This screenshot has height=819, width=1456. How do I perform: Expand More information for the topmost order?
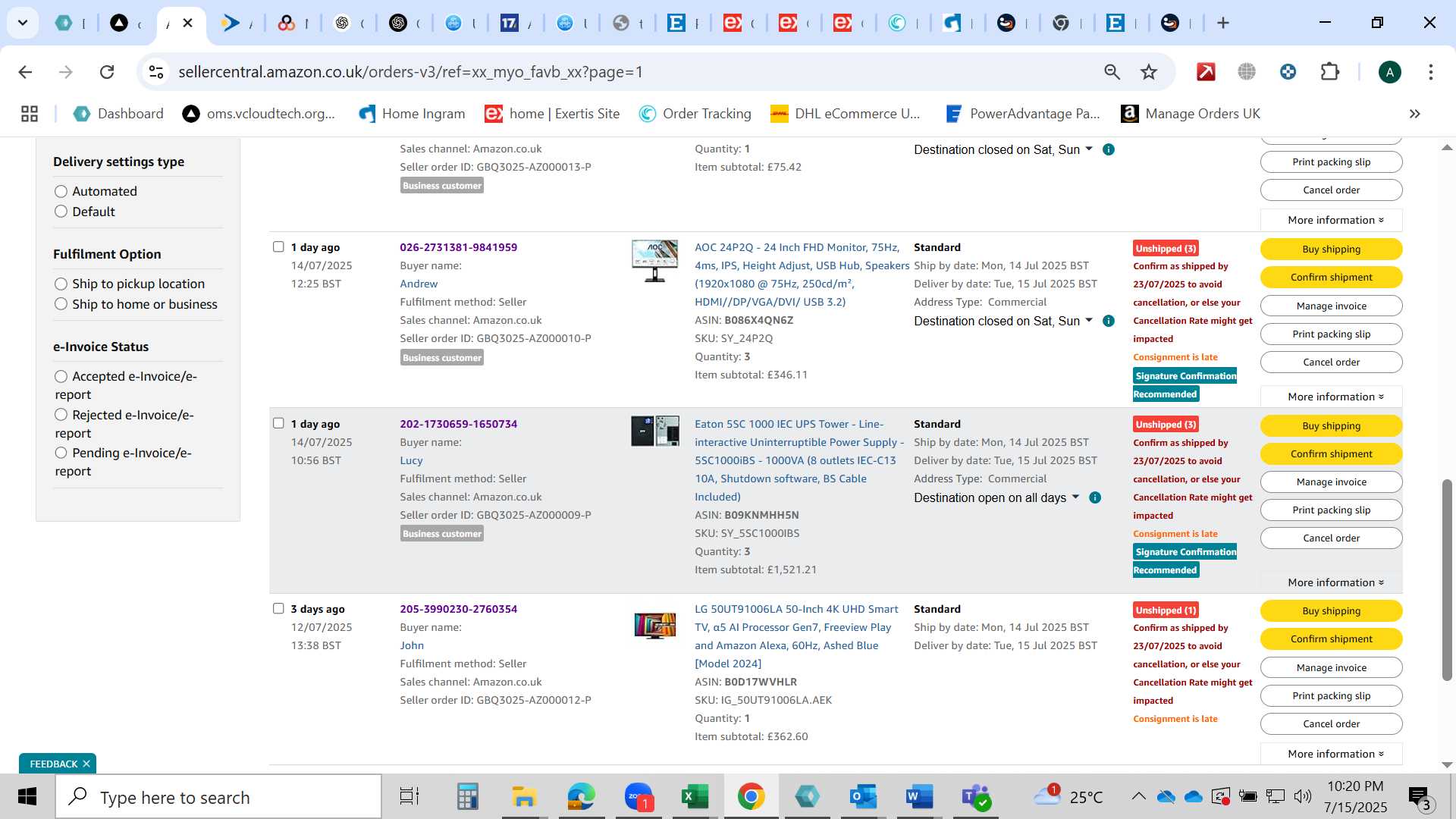[1331, 220]
